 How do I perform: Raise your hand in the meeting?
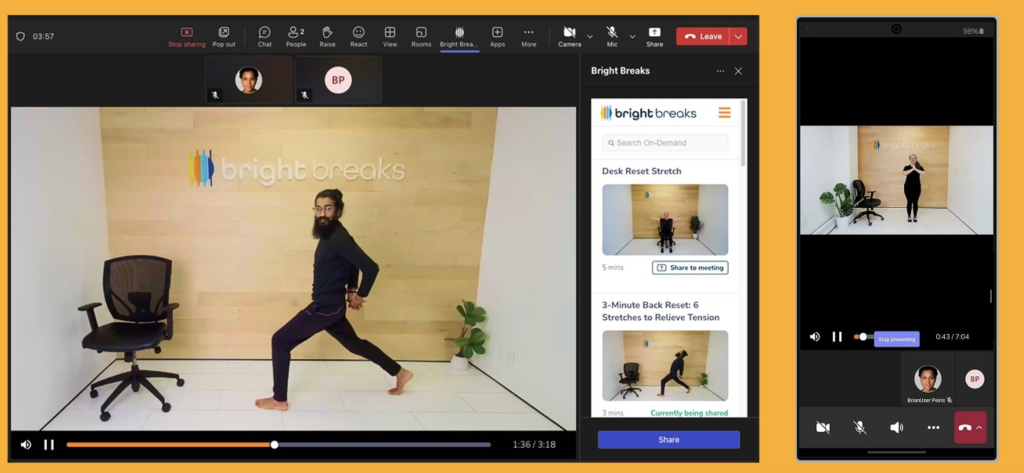[327, 36]
